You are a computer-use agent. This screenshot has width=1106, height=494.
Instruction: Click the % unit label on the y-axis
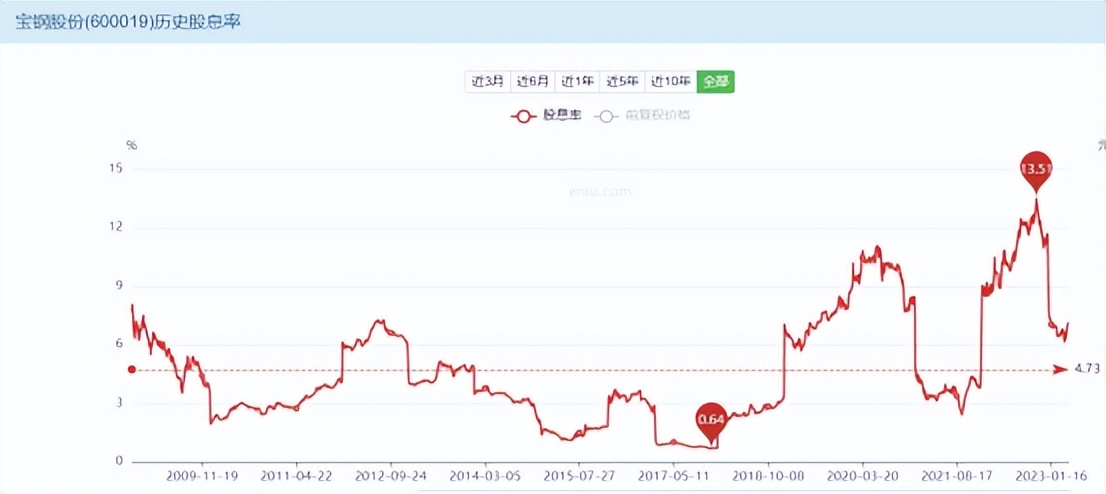[x=131, y=145]
